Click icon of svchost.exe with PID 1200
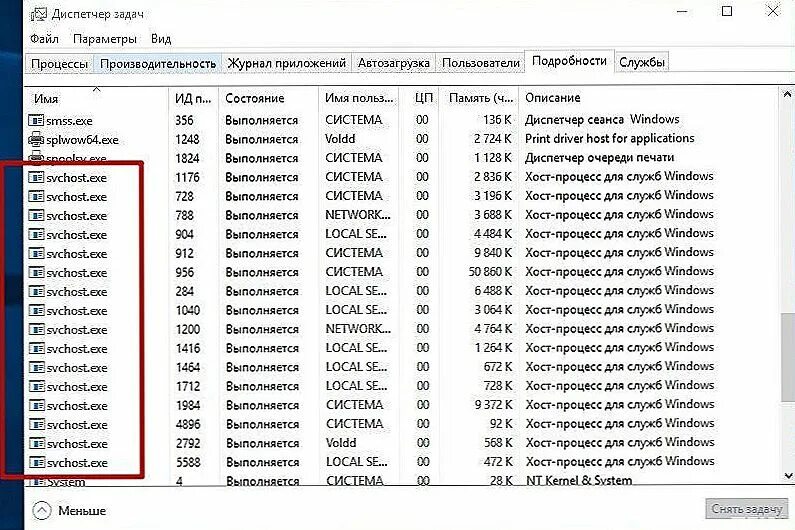 click(36, 329)
